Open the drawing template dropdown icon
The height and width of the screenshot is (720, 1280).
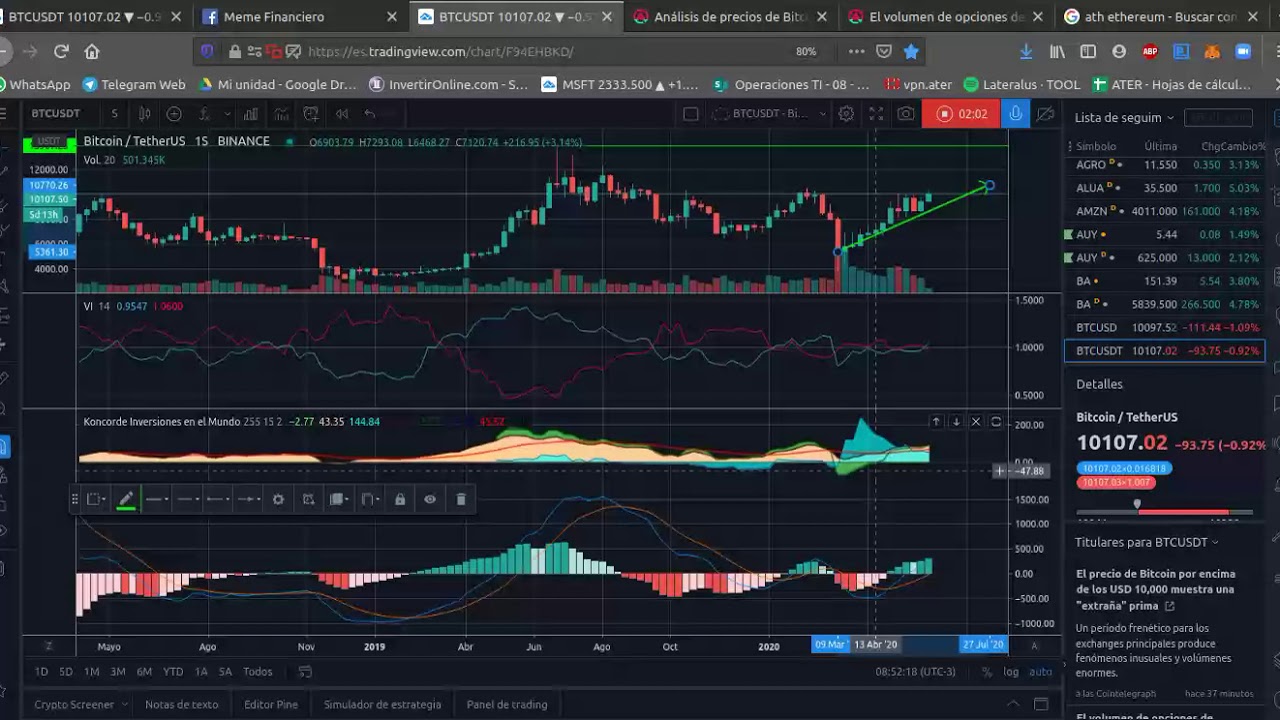tap(96, 499)
